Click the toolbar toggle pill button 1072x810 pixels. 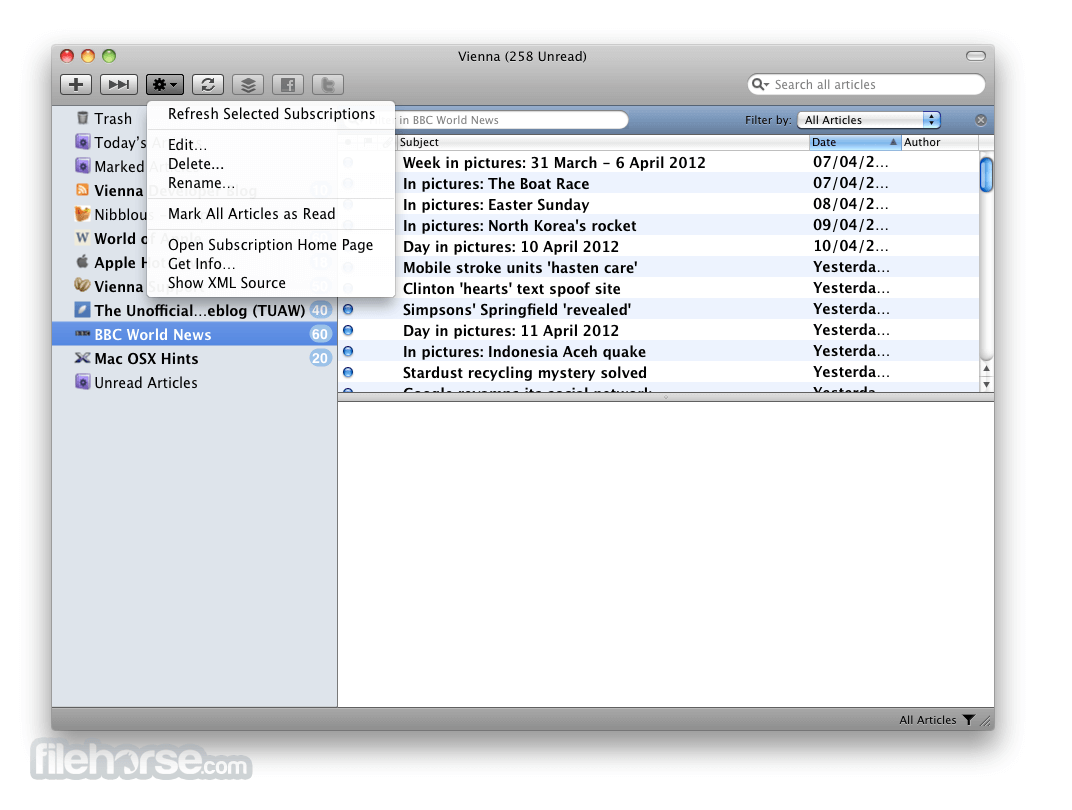pyautogui.click(x=976, y=56)
